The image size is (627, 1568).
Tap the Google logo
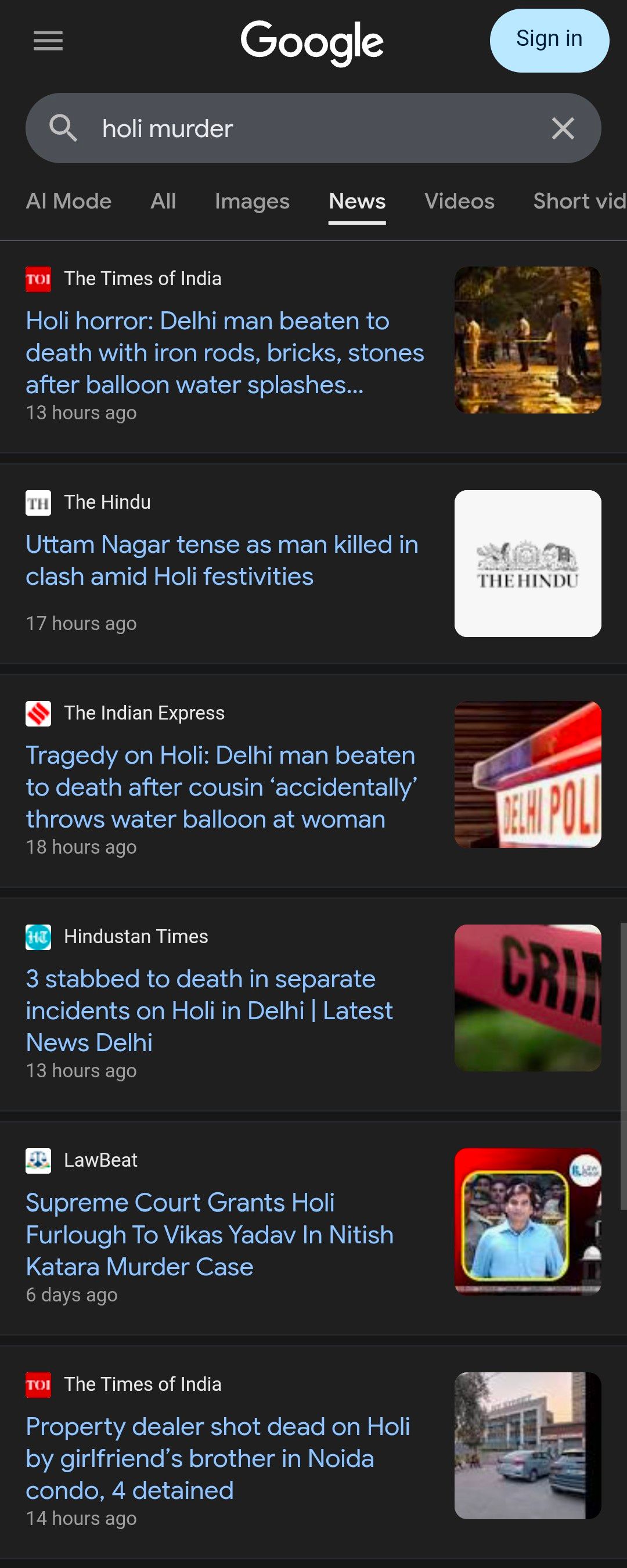pos(312,42)
